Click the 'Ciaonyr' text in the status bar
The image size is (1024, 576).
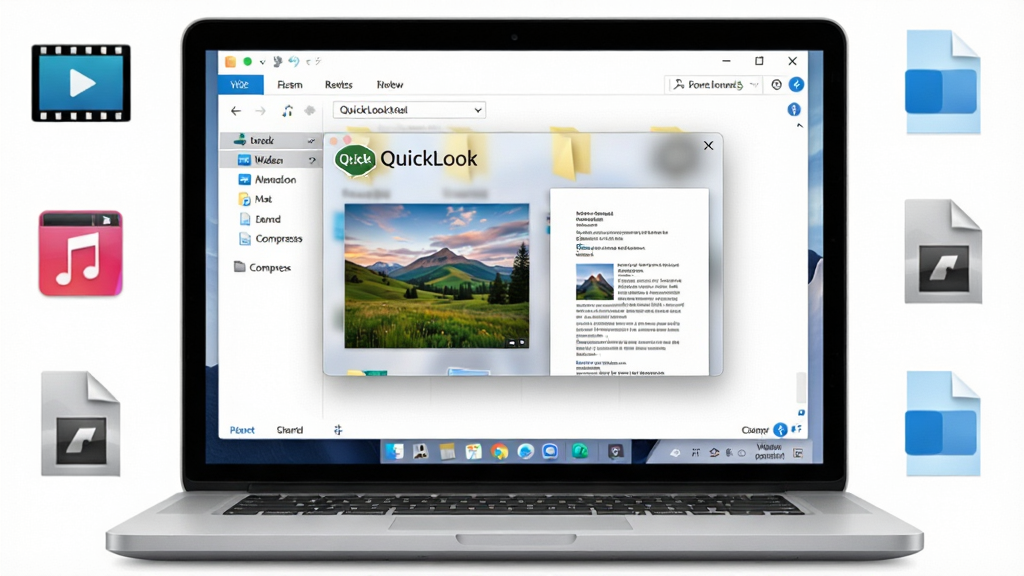point(755,430)
